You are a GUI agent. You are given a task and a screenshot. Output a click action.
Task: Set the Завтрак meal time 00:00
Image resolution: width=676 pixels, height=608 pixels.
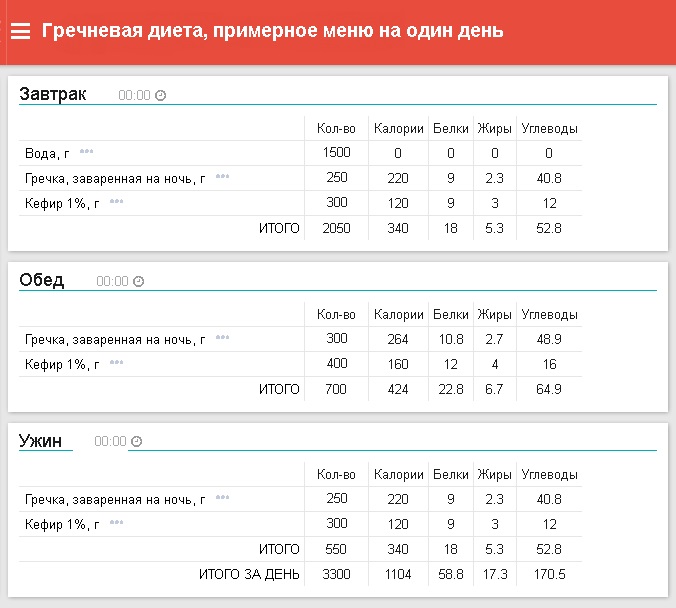(x=134, y=96)
